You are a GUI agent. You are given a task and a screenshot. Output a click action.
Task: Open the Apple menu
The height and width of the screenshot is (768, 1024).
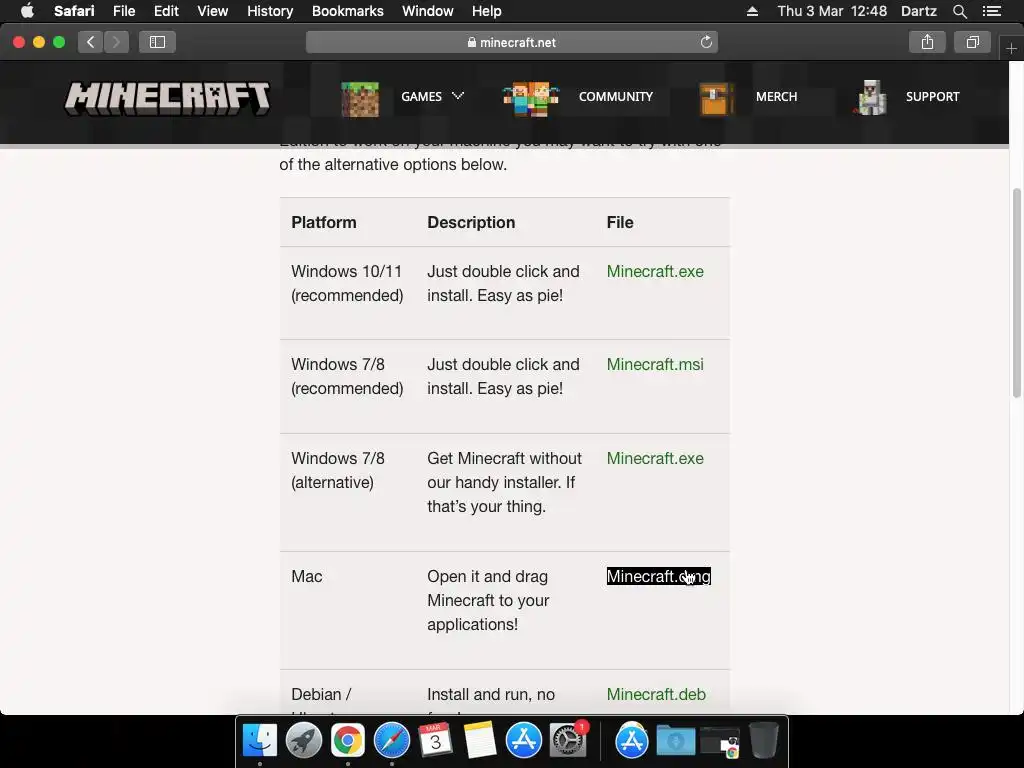27,11
